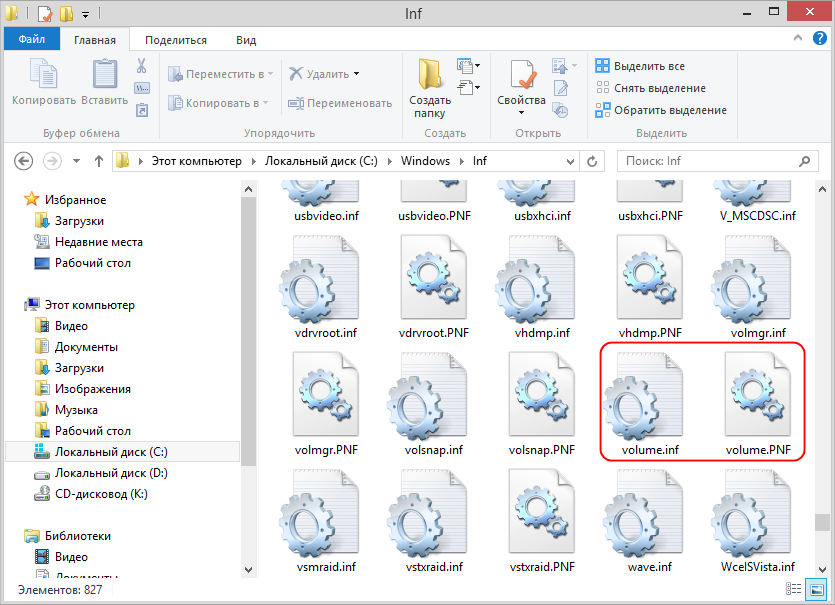Select the volmgr.PNF file
835x605 pixels.
[326, 404]
